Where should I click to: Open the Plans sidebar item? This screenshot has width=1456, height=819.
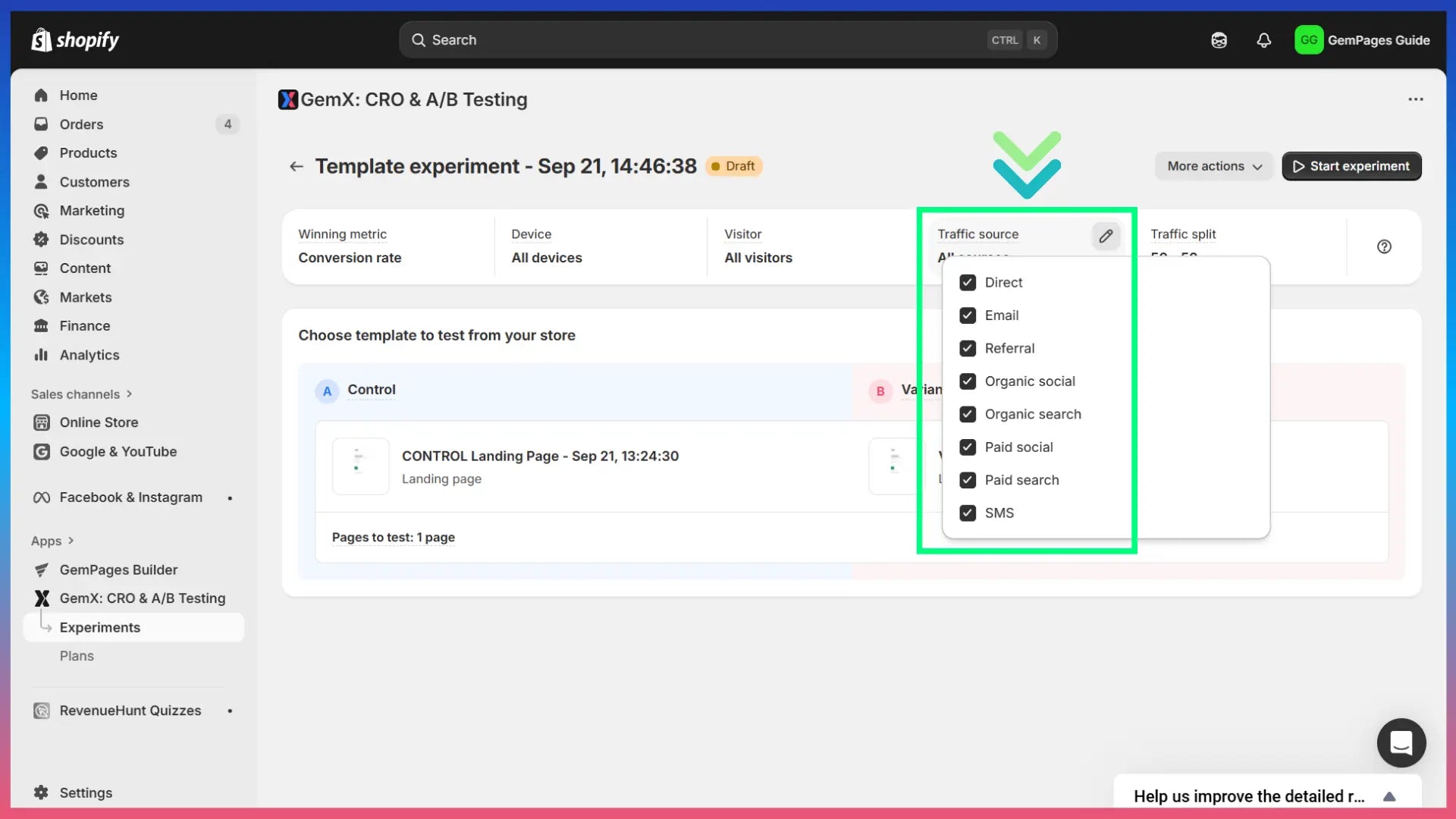(77, 656)
